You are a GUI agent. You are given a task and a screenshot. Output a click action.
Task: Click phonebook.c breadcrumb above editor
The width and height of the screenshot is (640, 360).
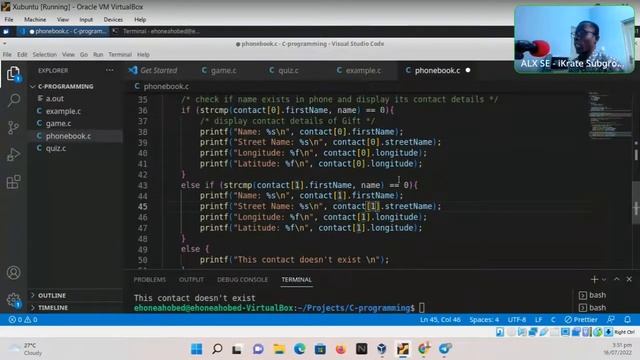tap(166, 87)
